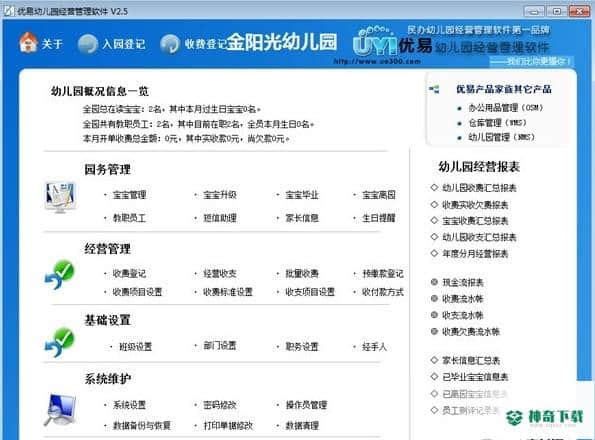The image size is (595, 440).
Task: Open 操作员管理
Action: (x=306, y=405)
